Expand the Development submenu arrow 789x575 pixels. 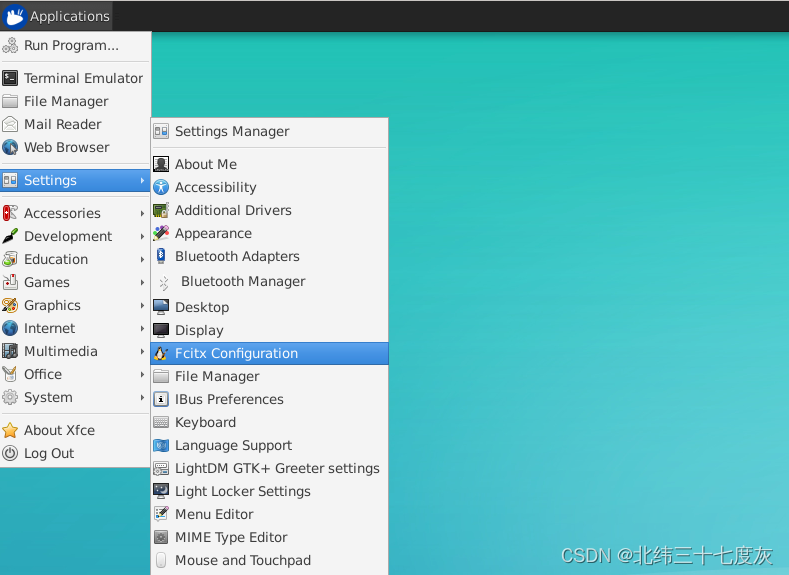[142, 236]
